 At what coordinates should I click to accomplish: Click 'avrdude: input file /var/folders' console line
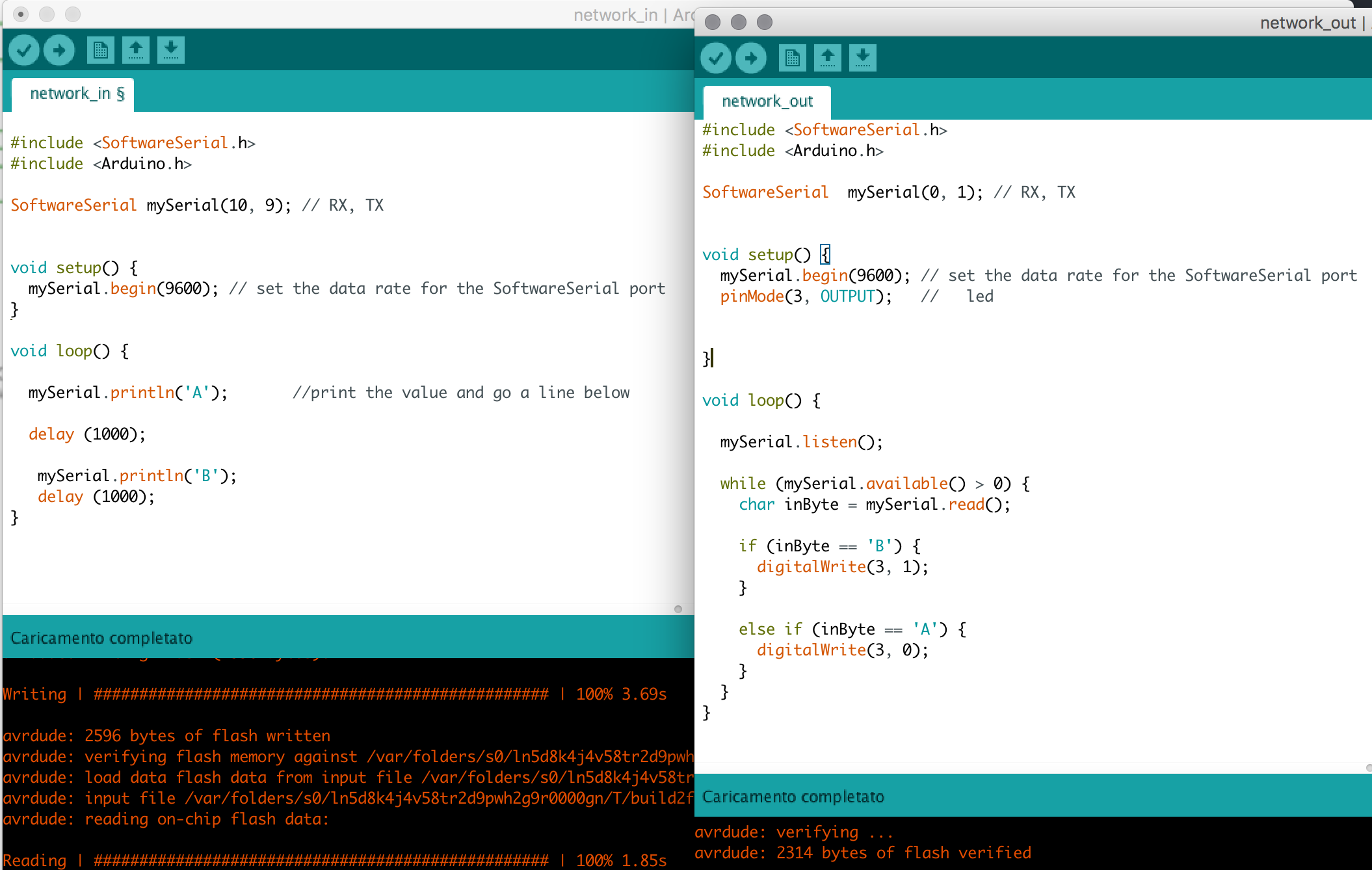click(x=349, y=798)
